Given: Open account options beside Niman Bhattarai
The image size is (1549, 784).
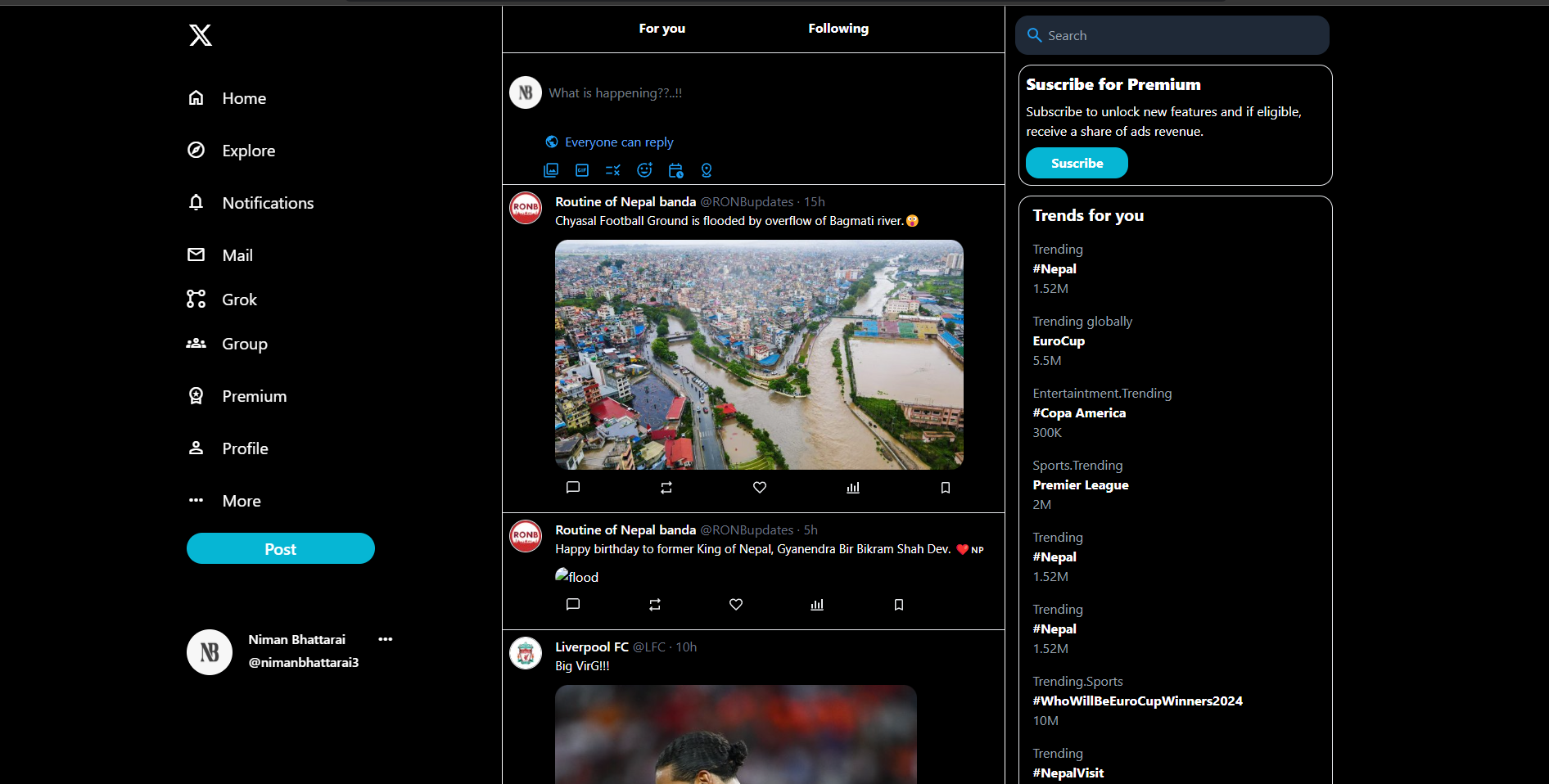Looking at the screenshot, I should pyautogui.click(x=386, y=639).
